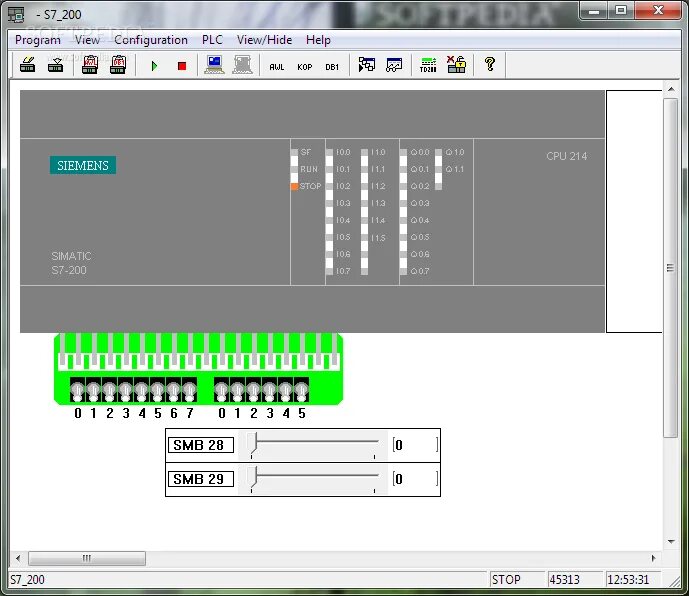Toggle switch 0 in the six-switch group
The image size is (689, 596).
tap(221, 390)
